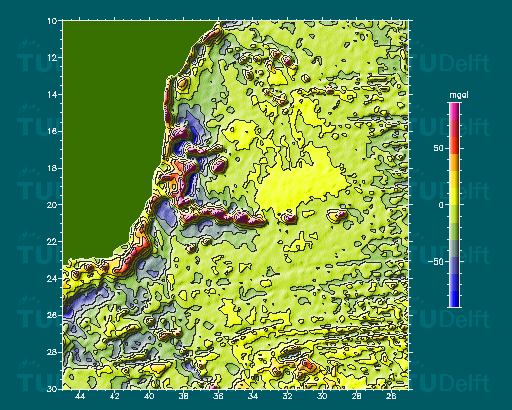The width and height of the screenshot is (512, 410).
Task: Pick the gray segment of the color bar
Action: pos(455,248)
